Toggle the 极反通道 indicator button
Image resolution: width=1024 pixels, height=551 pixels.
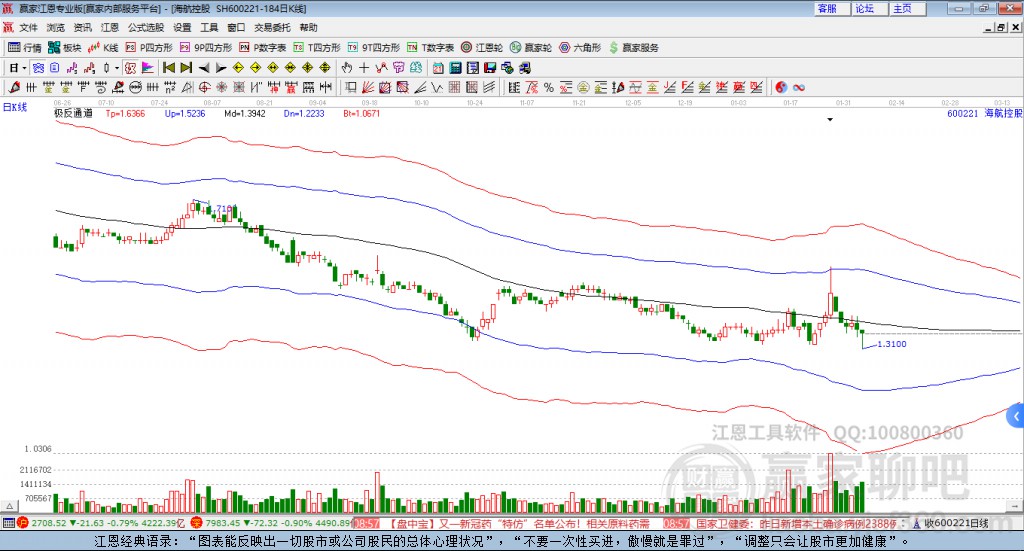(x=130, y=68)
